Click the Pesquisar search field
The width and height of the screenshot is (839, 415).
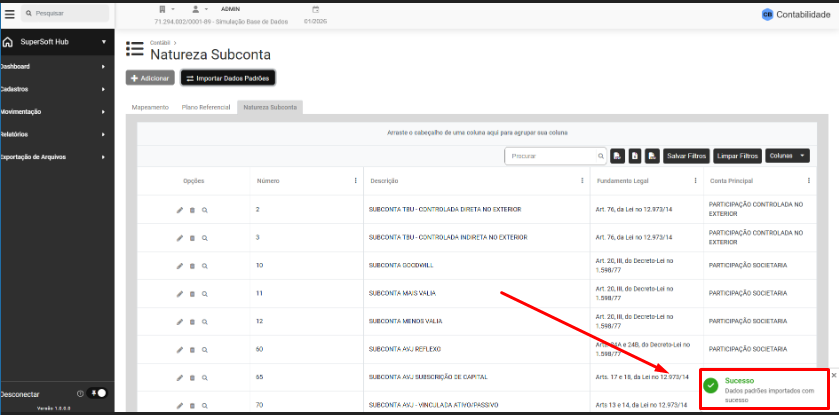tap(65, 13)
